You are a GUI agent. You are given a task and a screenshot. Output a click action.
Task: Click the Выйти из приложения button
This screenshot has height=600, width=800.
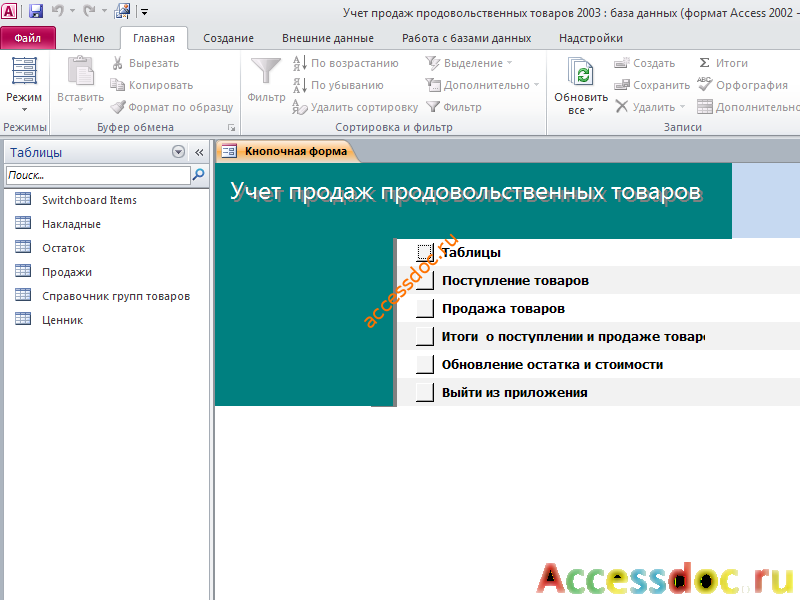coord(425,392)
